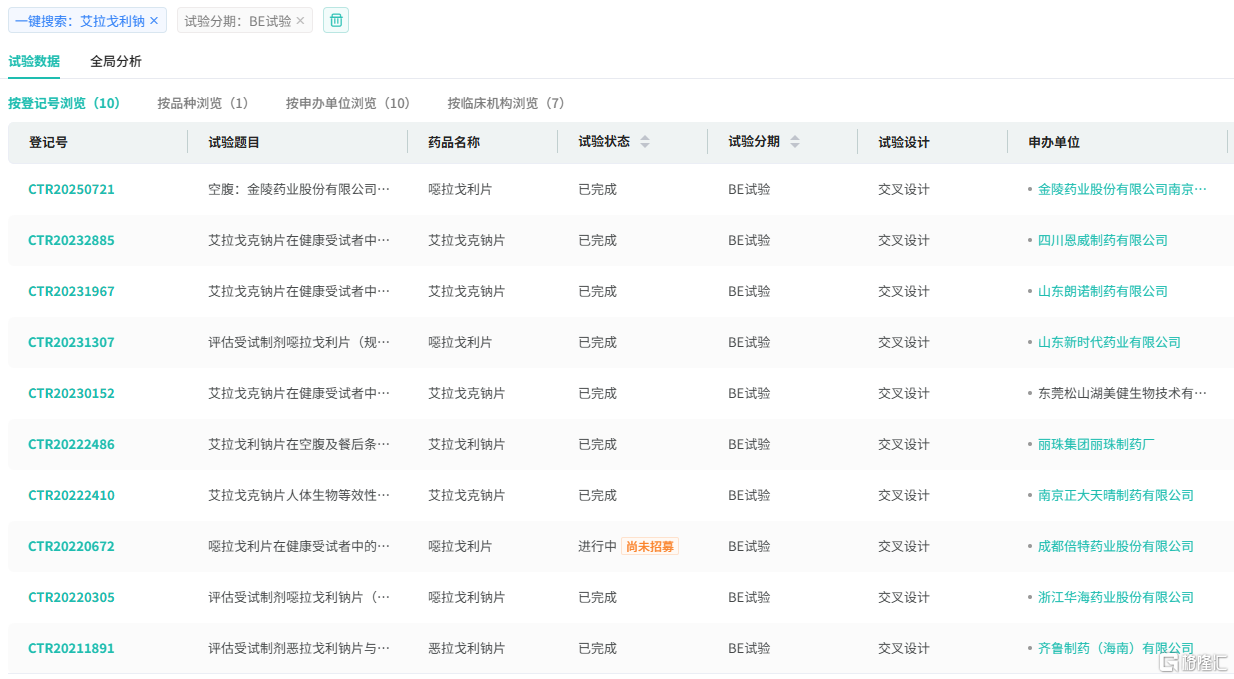The width and height of the screenshot is (1234, 679).
Task: Sort by 试验状态 column arrows
Action: click(645, 142)
